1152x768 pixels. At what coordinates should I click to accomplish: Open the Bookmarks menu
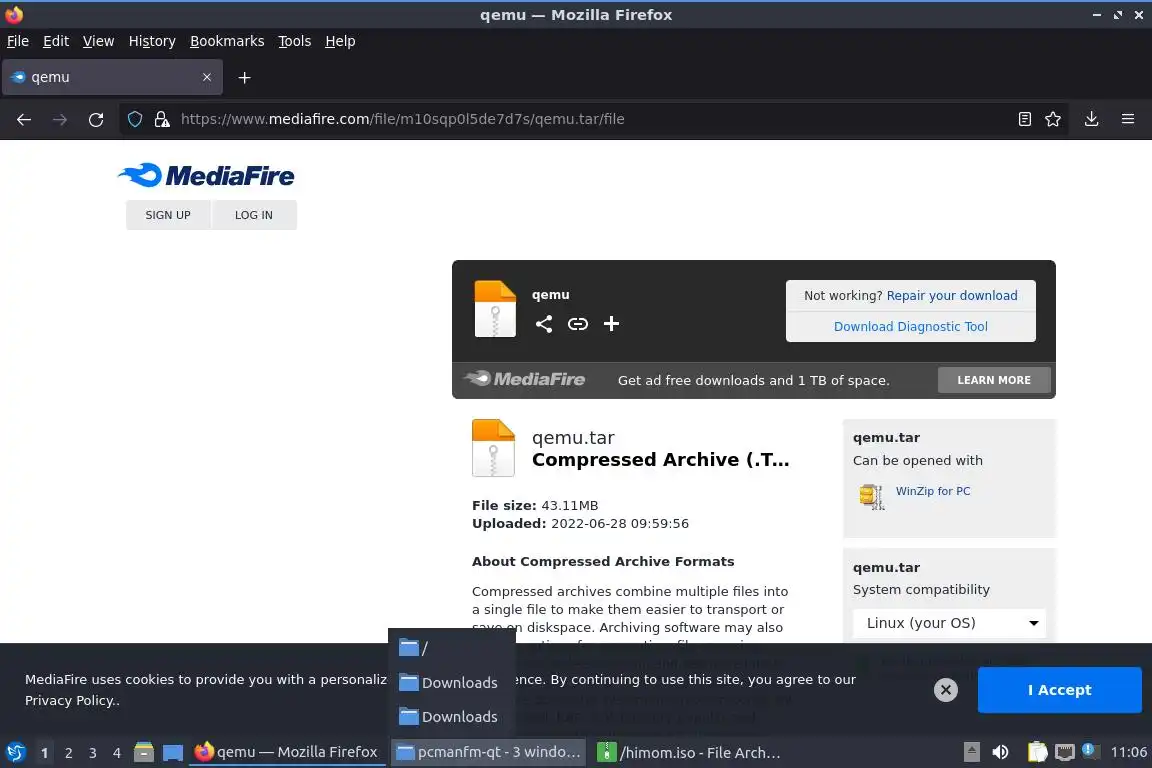227,41
